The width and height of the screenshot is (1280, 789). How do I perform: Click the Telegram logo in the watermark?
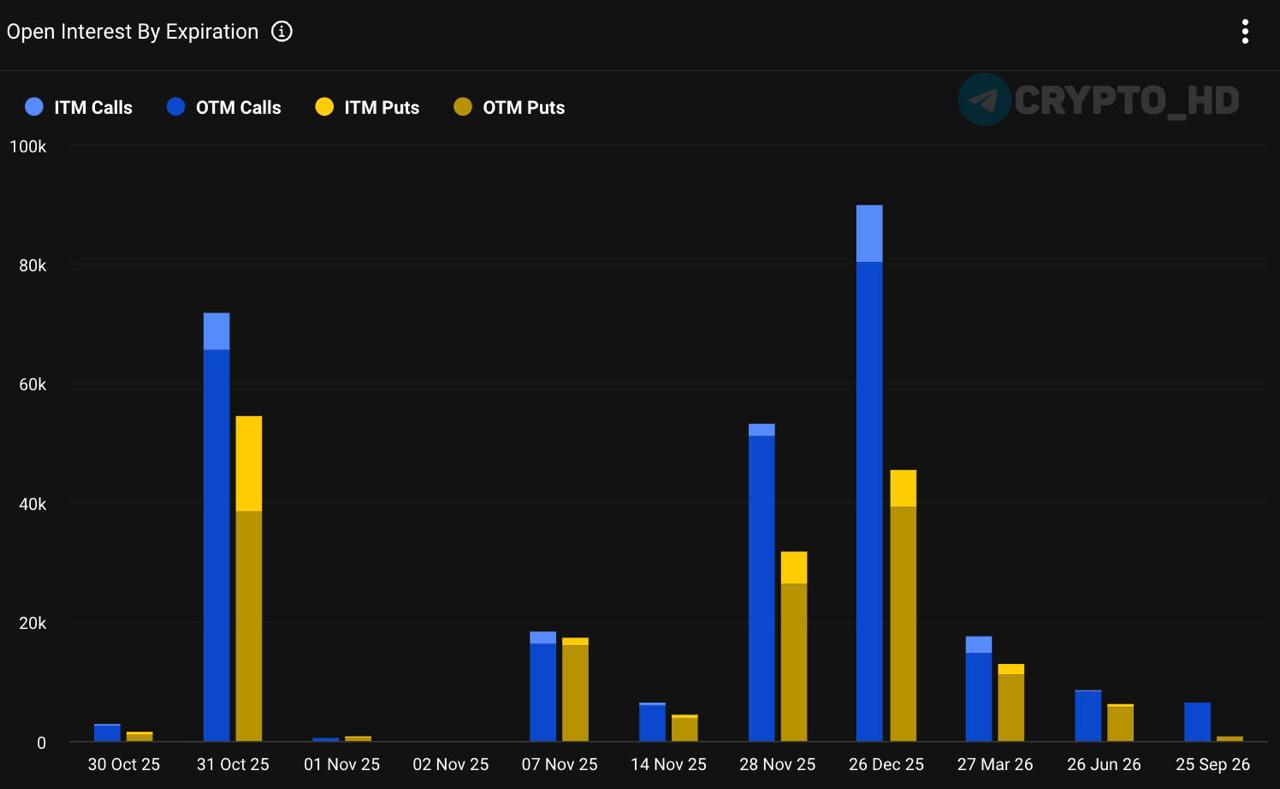tap(984, 100)
